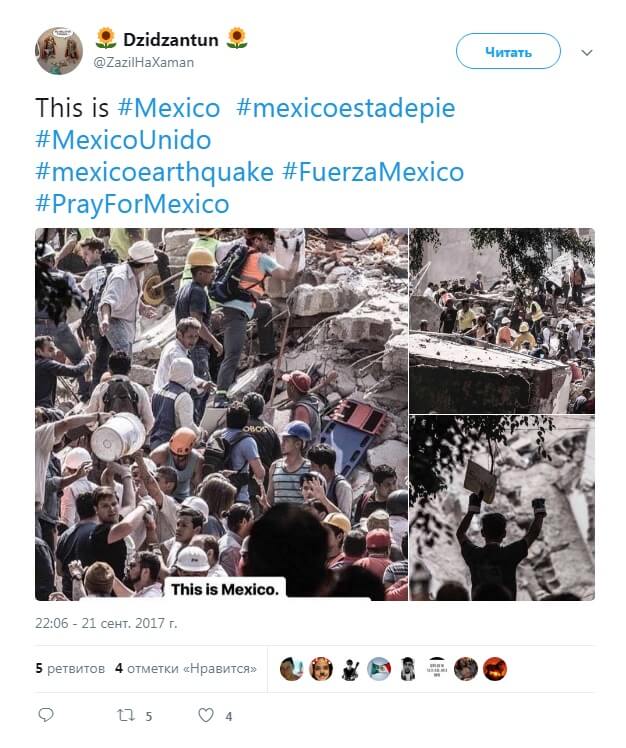Open the black-and-white raised fists photo
Screen dimensions: 626x748
(x=502, y=508)
